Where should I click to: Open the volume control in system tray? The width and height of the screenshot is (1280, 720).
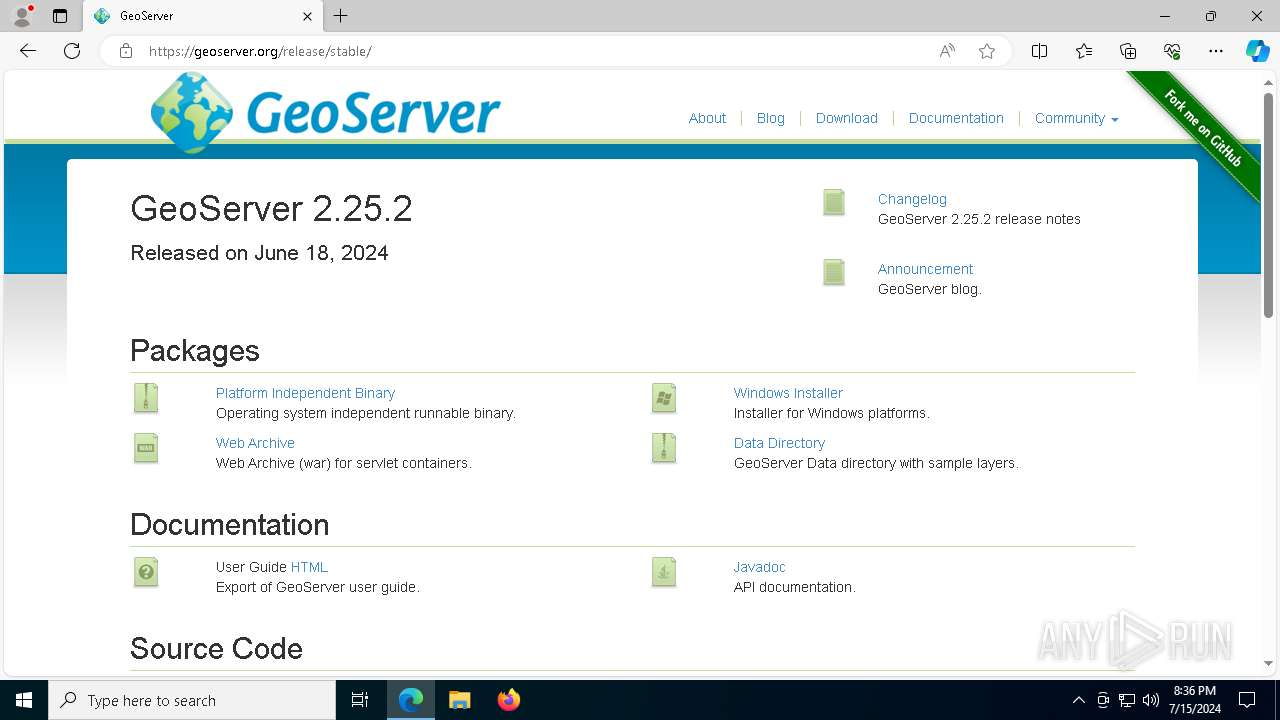(1151, 700)
